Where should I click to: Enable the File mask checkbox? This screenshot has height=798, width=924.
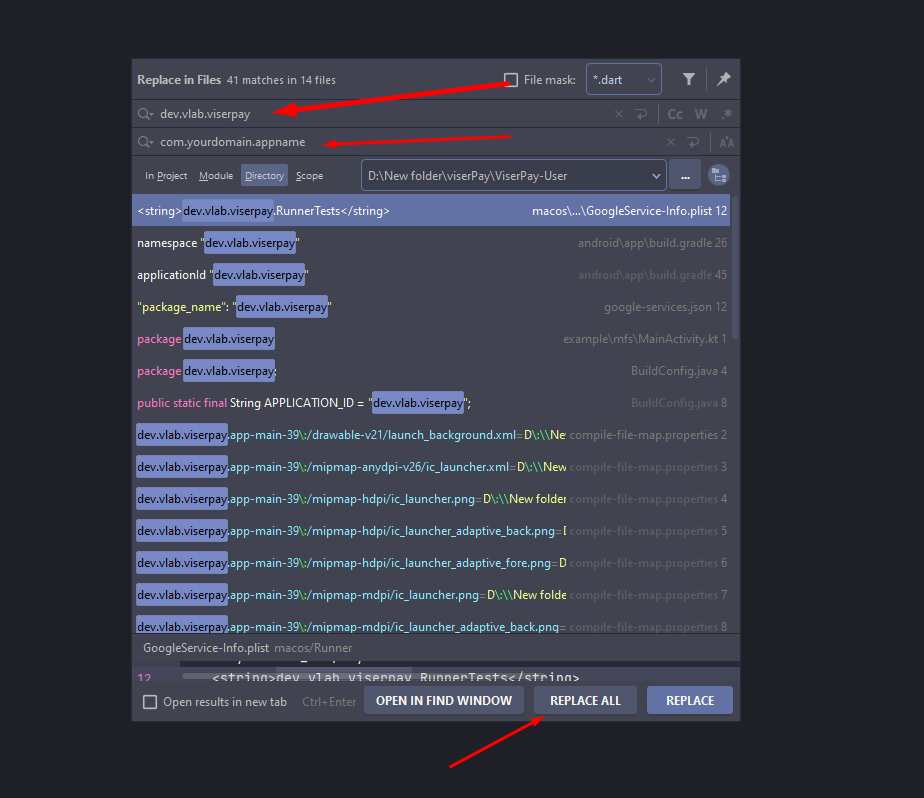pyautogui.click(x=511, y=80)
